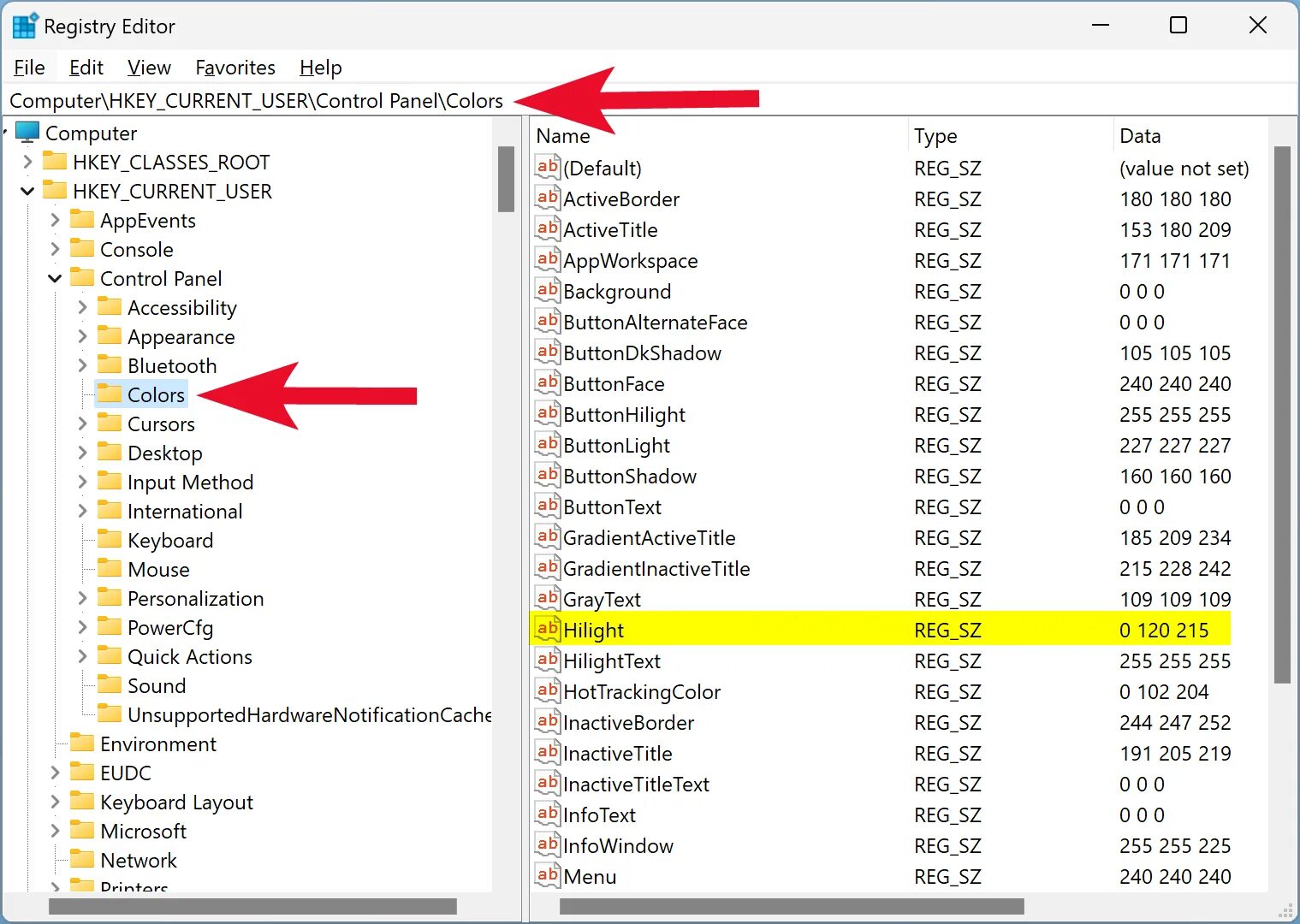The width and height of the screenshot is (1300, 924).
Task: Collapse the Control Panel key
Action: [x=55, y=278]
